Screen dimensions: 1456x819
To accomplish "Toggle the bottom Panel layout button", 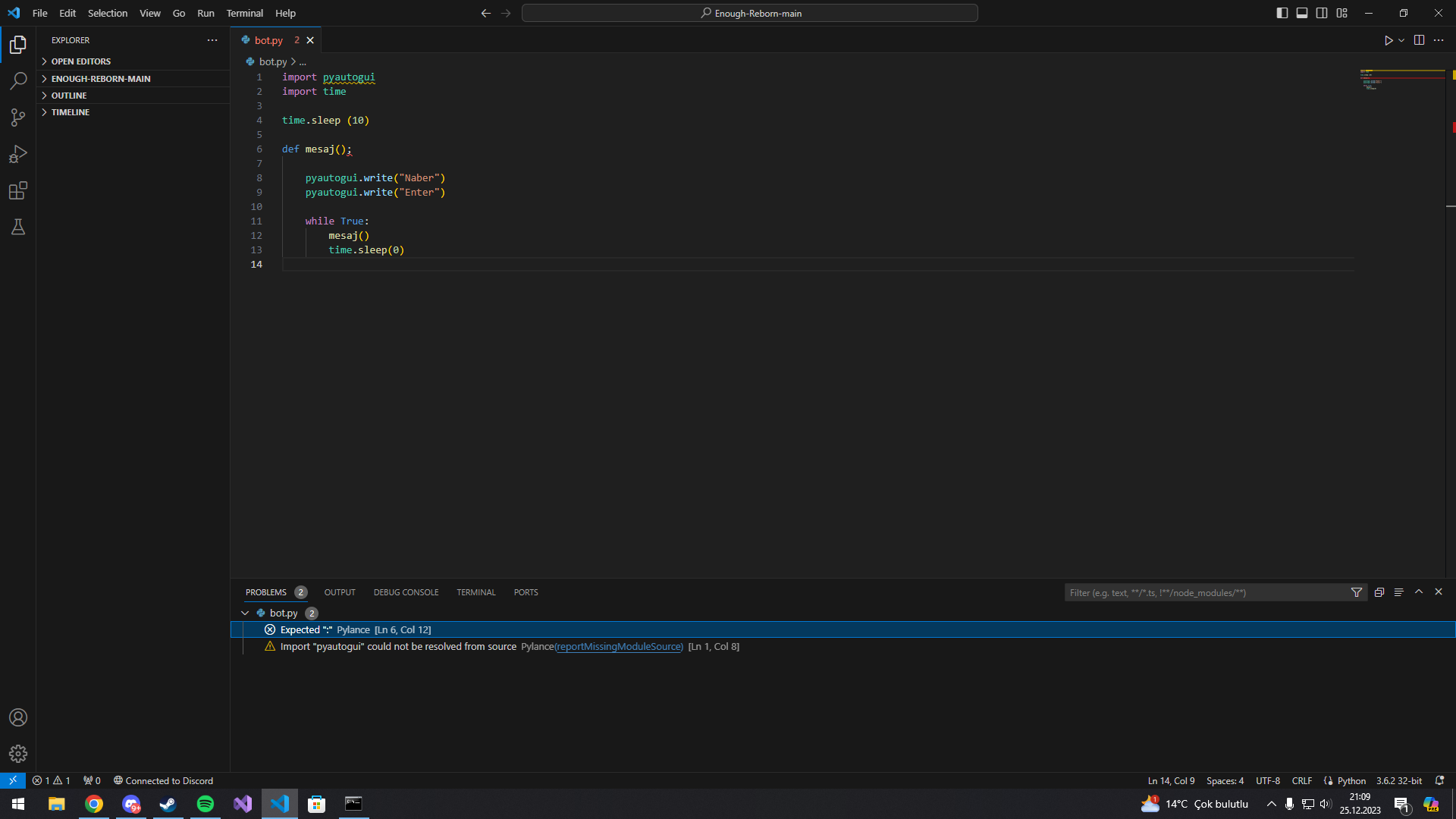I will point(1302,13).
